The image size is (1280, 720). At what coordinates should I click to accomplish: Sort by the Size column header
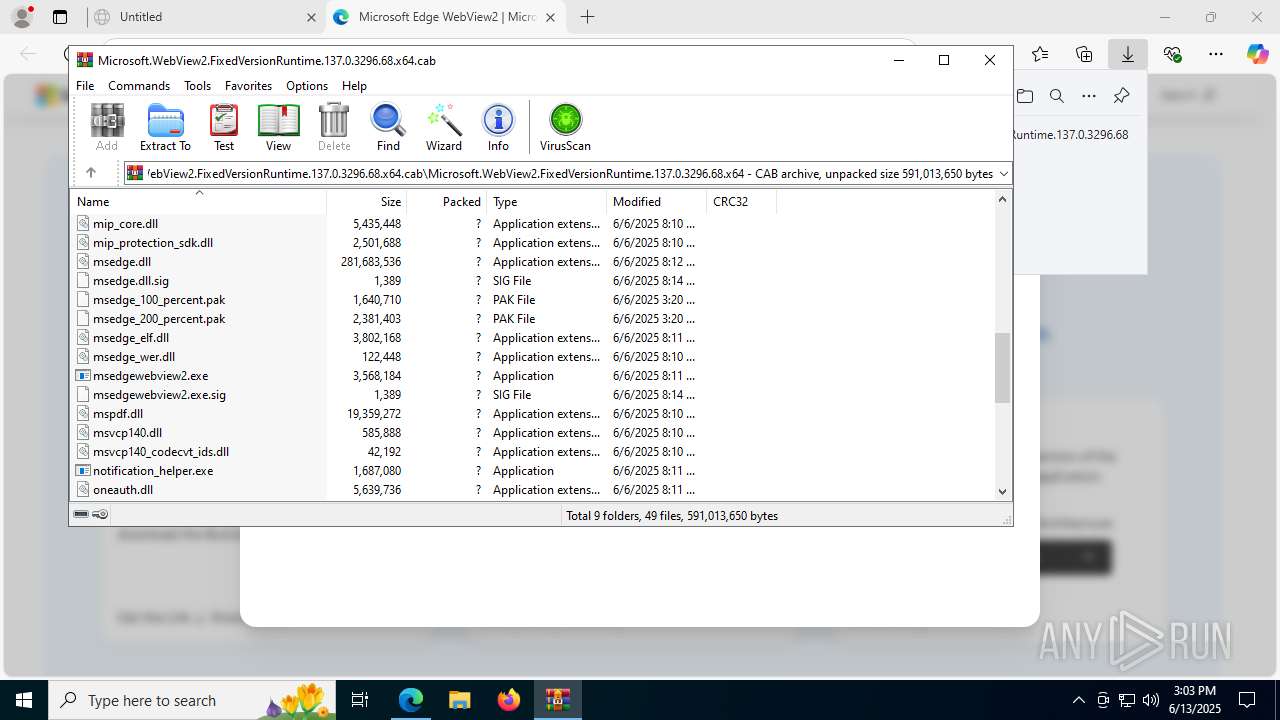coord(367,201)
